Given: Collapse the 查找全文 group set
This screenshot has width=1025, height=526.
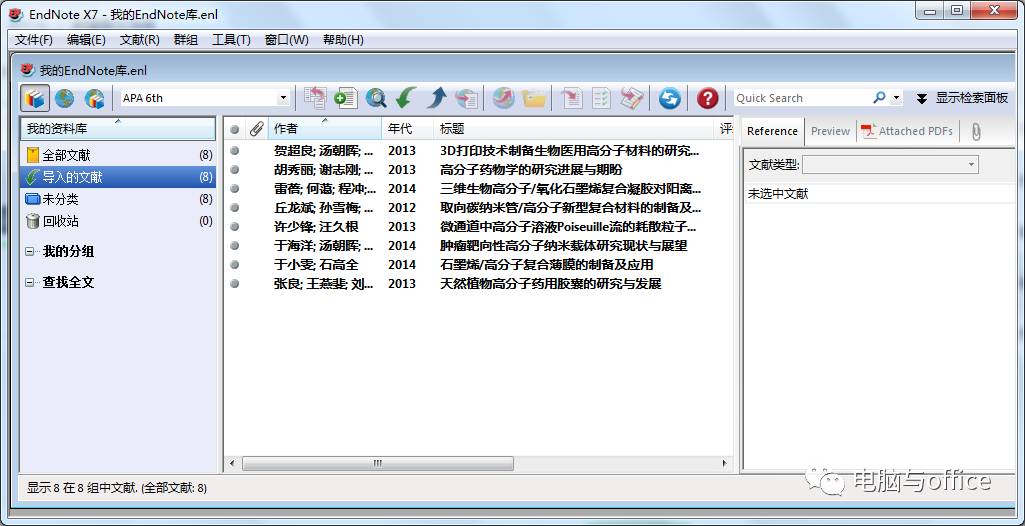Looking at the screenshot, I should [29, 282].
